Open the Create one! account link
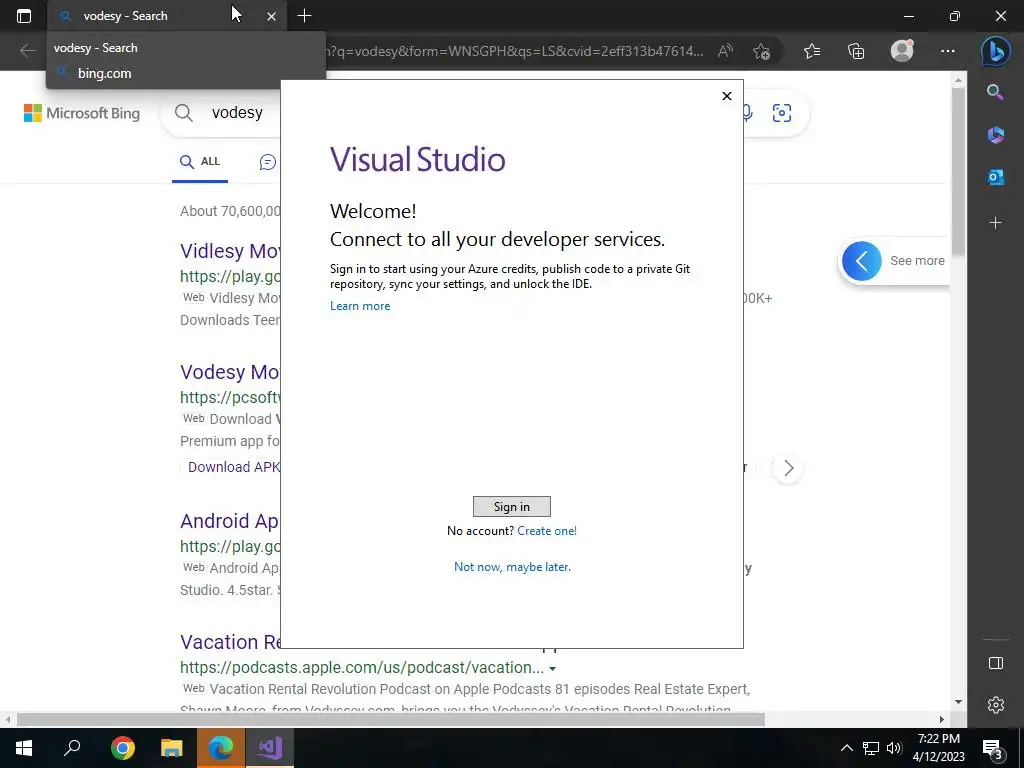 (x=547, y=531)
